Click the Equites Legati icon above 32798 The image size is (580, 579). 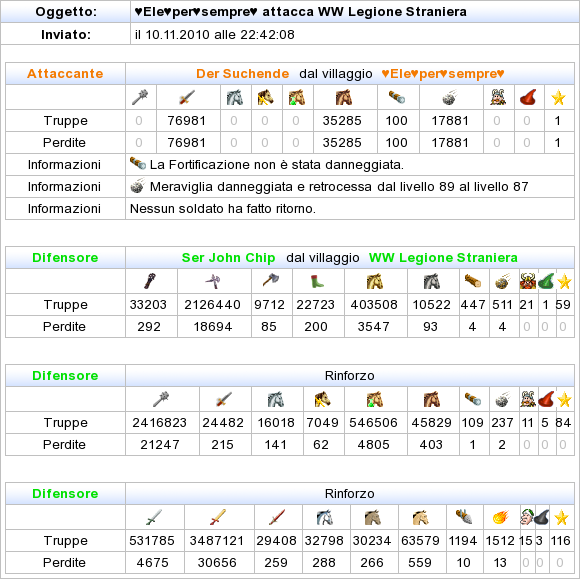(x=325, y=517)
